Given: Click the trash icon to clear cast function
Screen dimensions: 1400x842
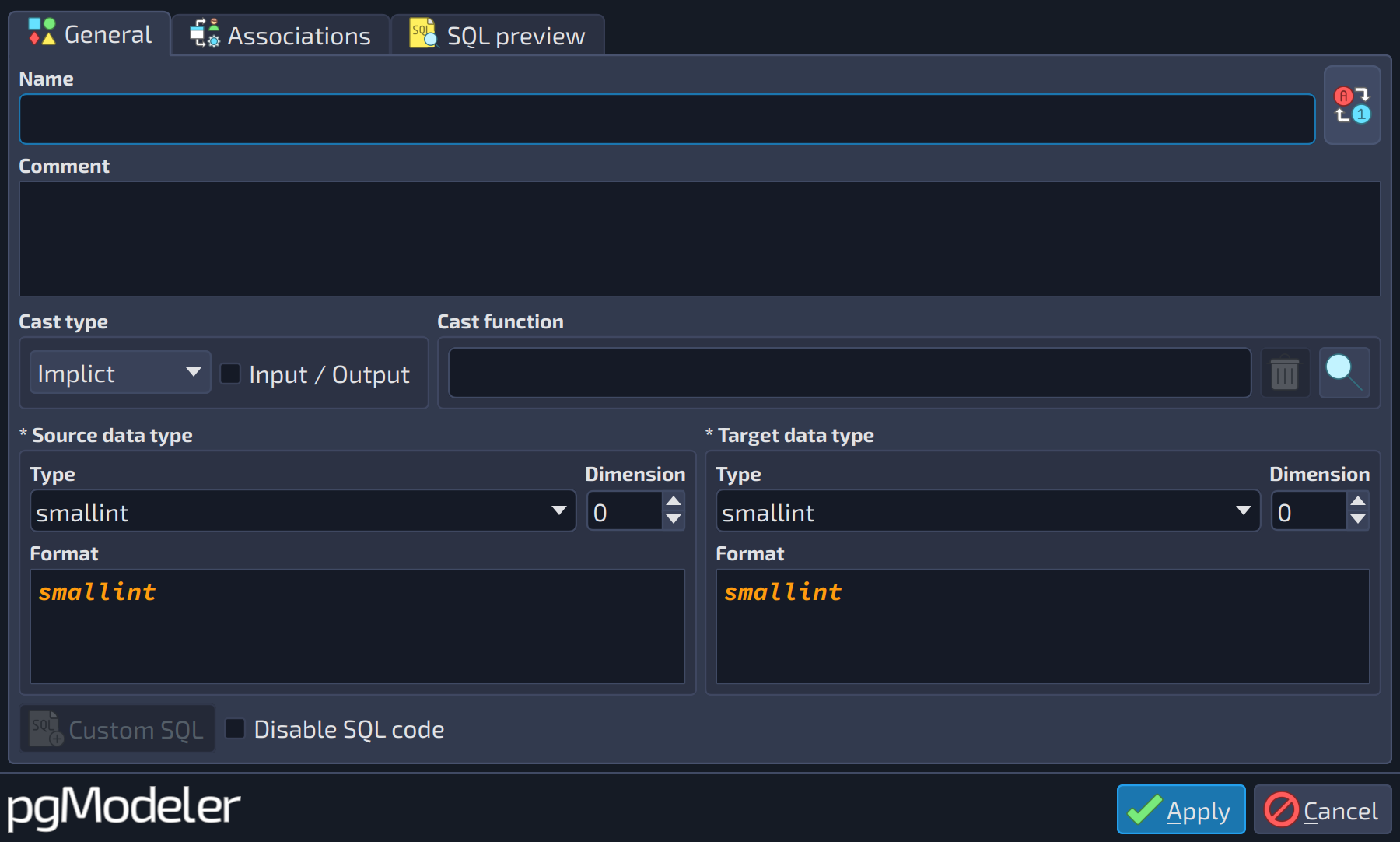Looking at the screenshot, I should 1284,374.
